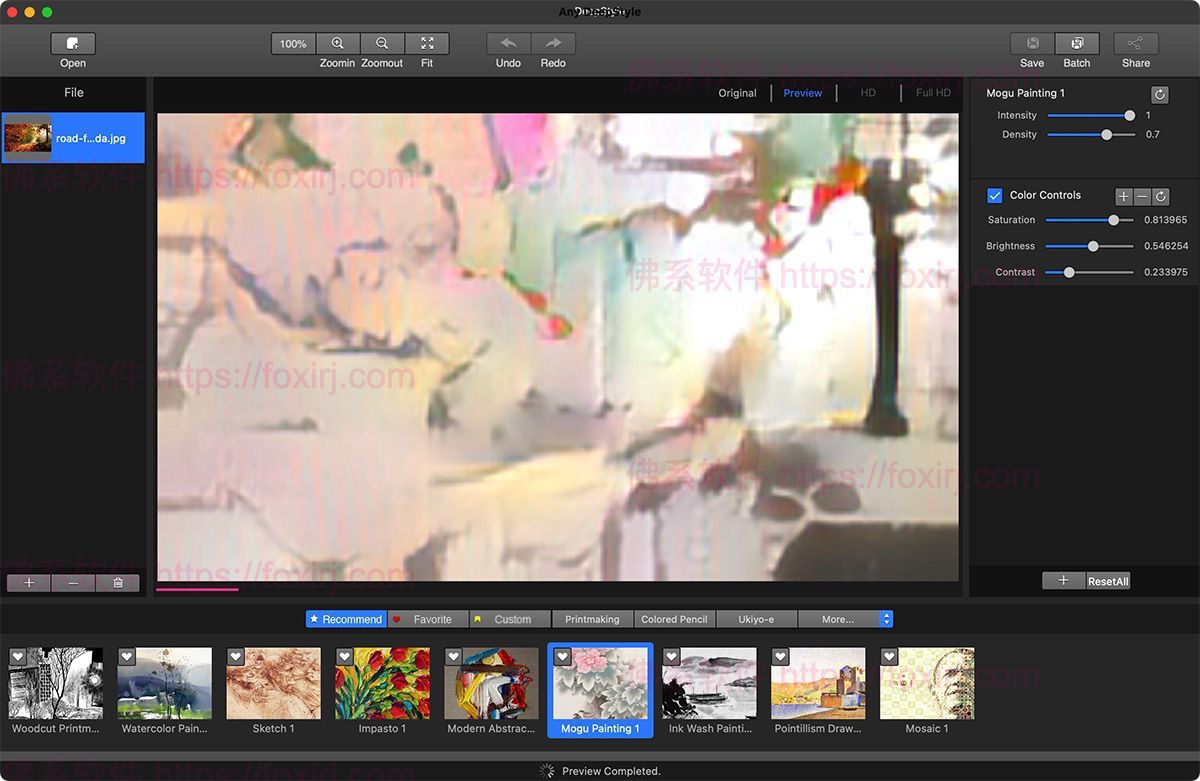Zoom in on the preview image
Screen dimensions: 1200x781
(x=337, y=44)
